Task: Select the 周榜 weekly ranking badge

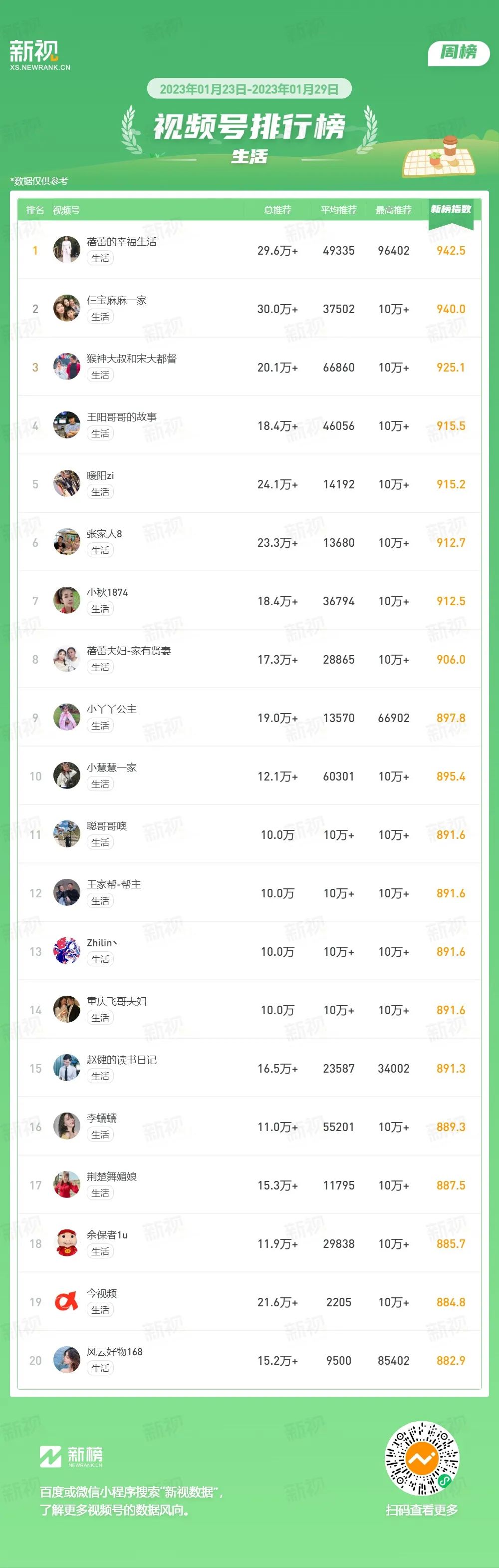Action: tap(459, 52)
